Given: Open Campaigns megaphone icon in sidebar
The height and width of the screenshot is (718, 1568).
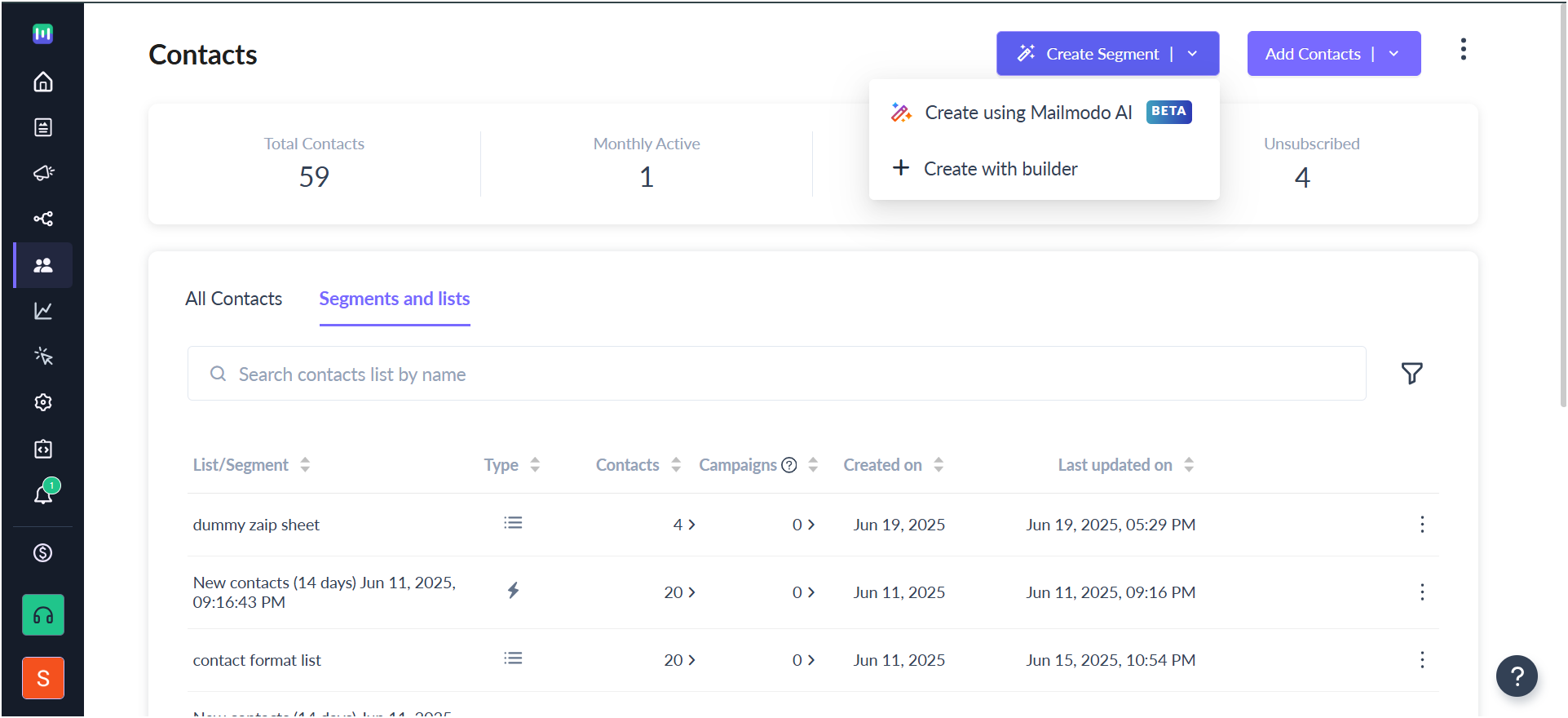Looking at the screenshot, I should point(43,173).
